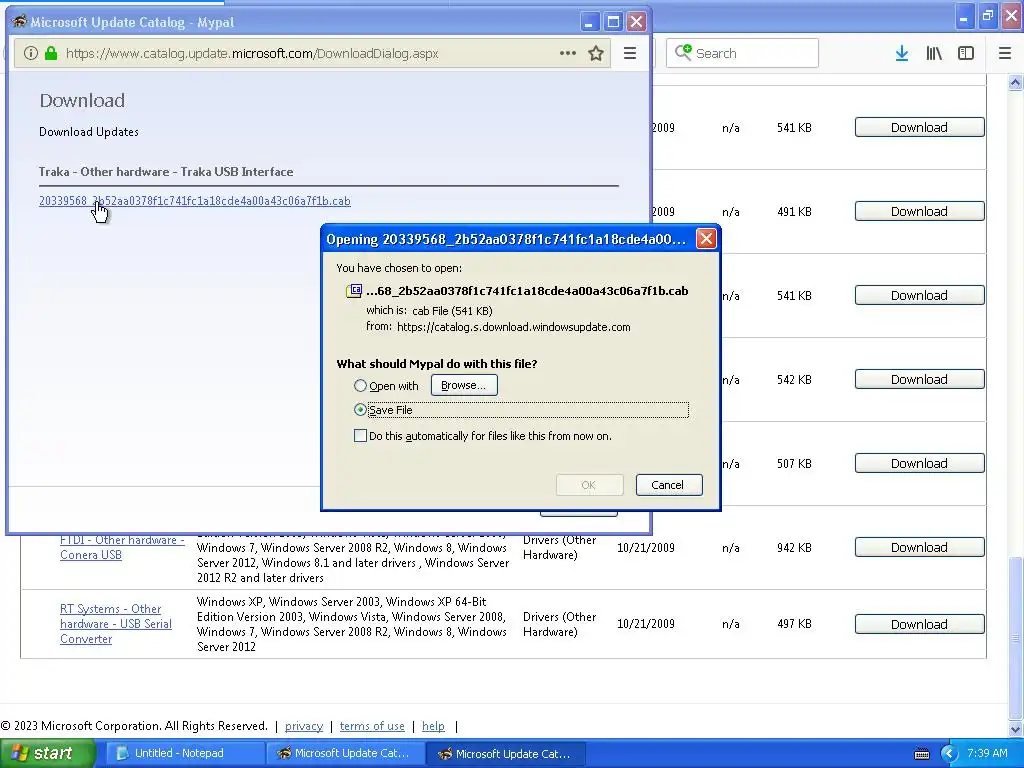The height and width of the screenshot is (768, 1024).
Task: Open the popup window hamburger menu
Action: point(630,54)
